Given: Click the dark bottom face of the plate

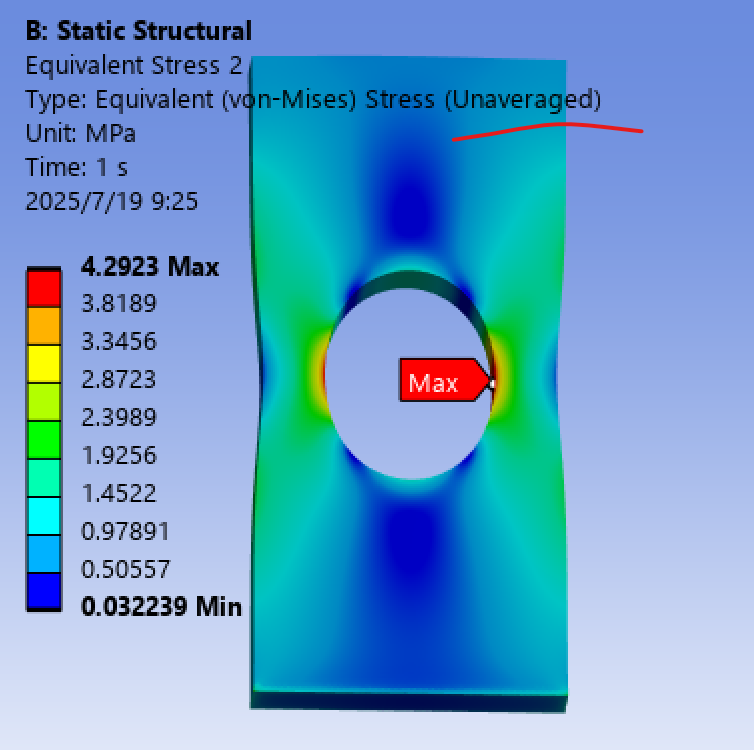Looking at the screenshot, I should (x=409, y=702).
